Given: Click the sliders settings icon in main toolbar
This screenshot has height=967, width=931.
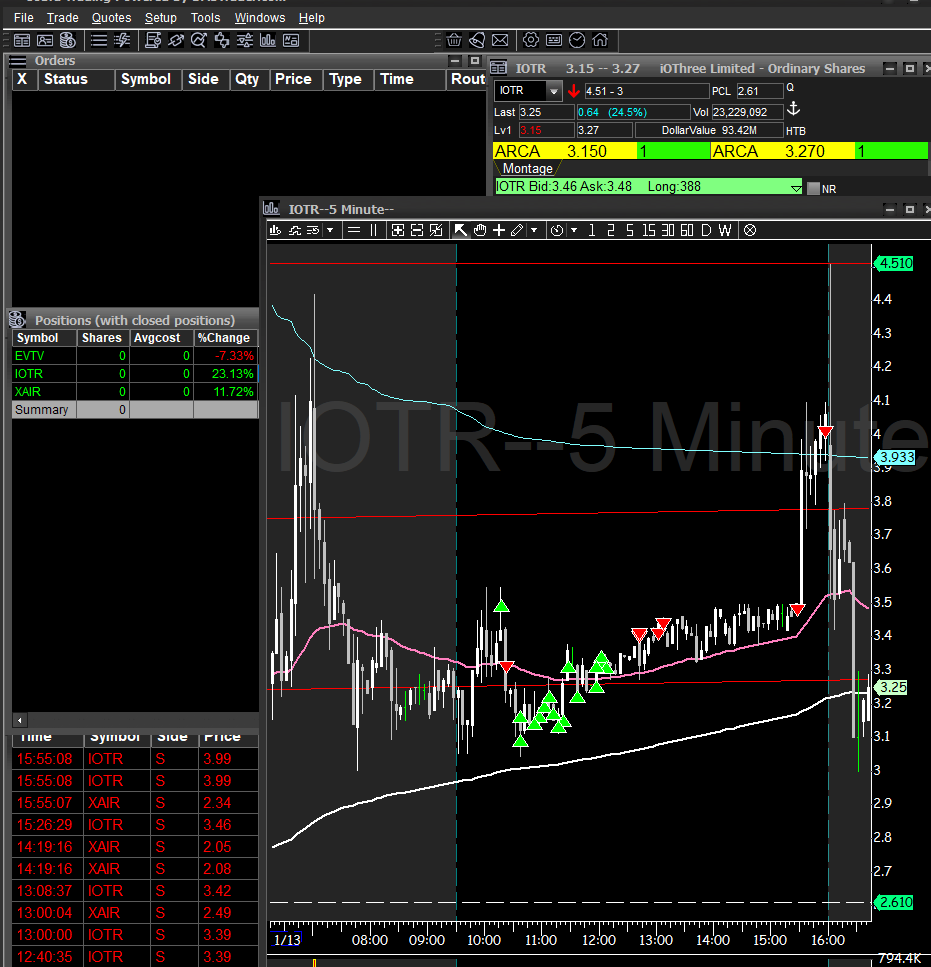Looking at the screenshot, I should (245, 41).
